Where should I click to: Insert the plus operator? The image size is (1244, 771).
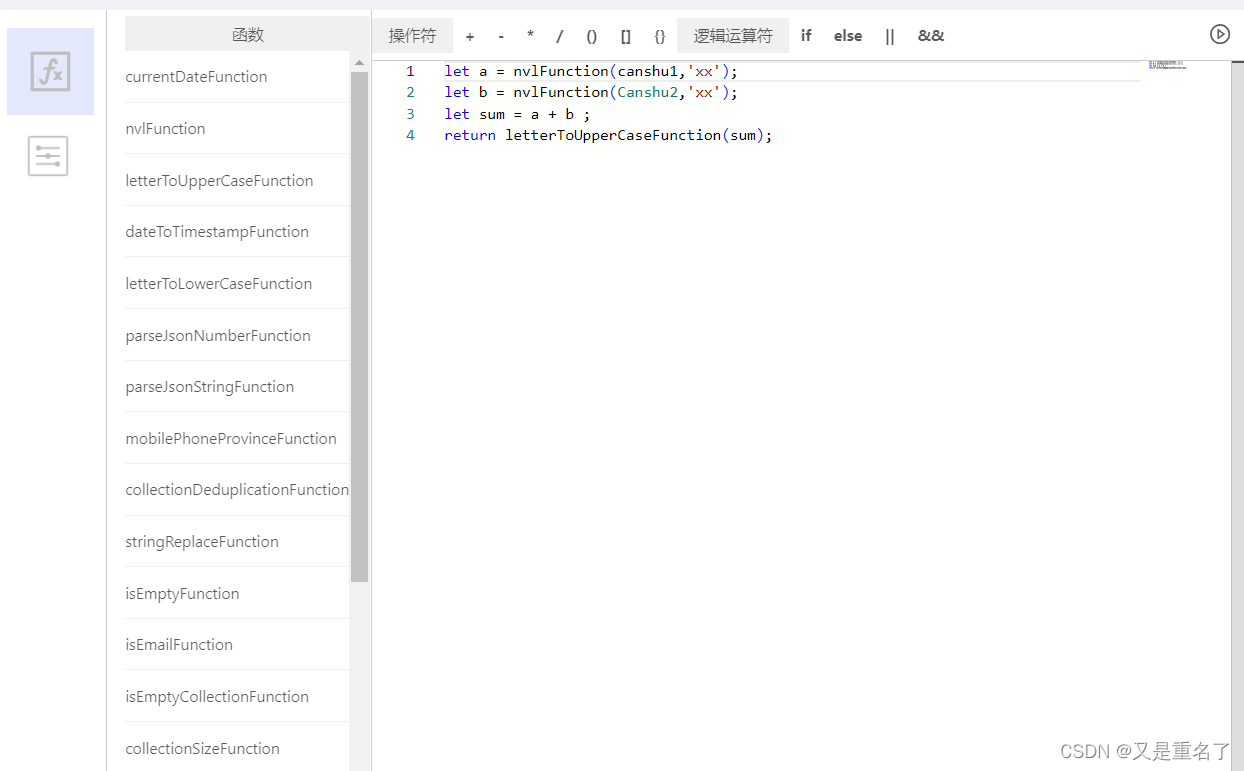(x=470, y=36)
